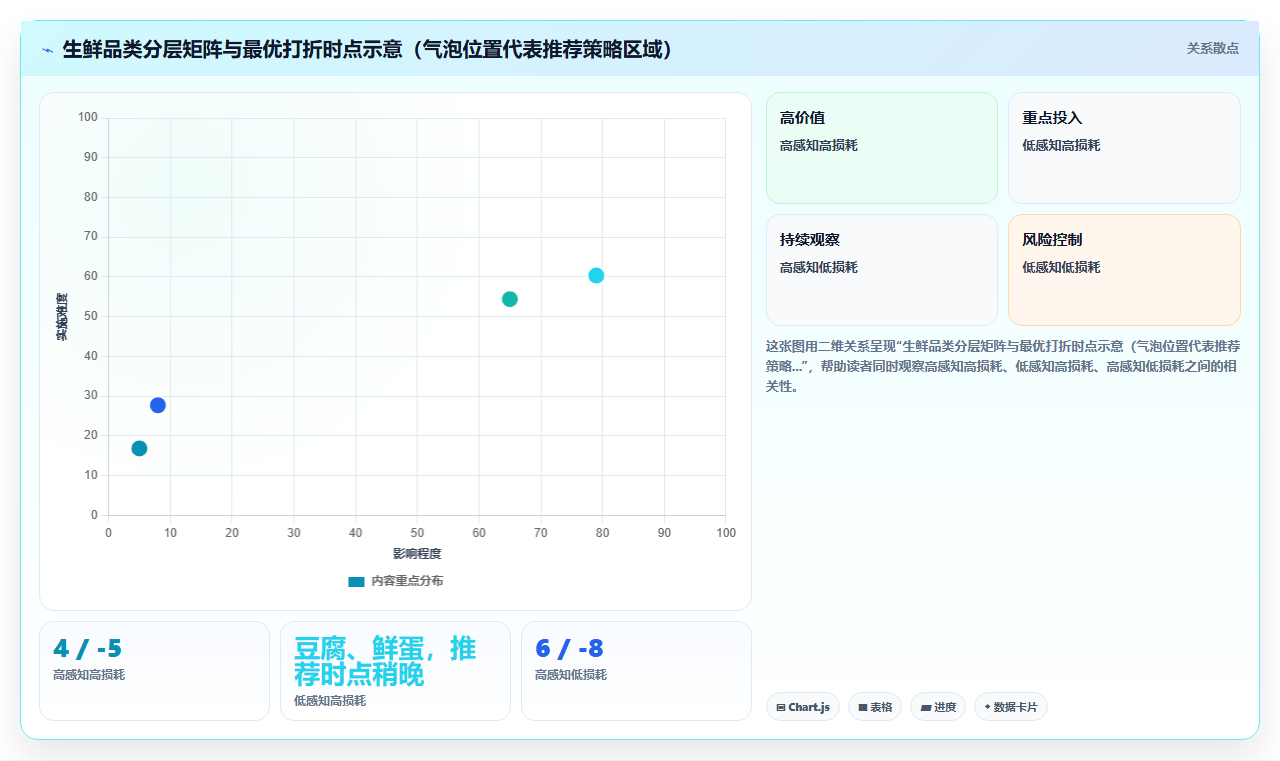Click the 内容重点分布 legend label

coord(407,581)
